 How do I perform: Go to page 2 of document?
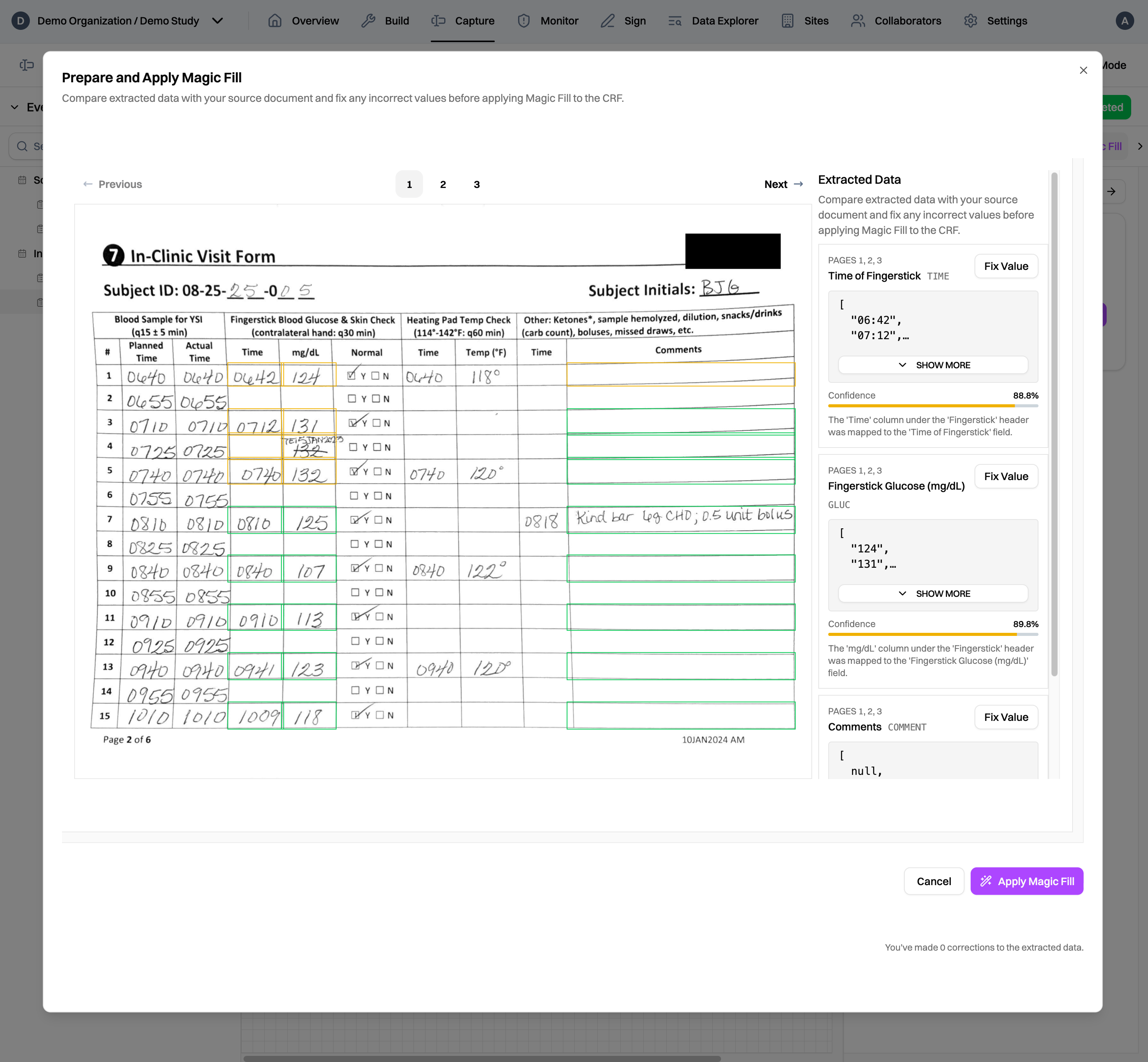[443, 185]
